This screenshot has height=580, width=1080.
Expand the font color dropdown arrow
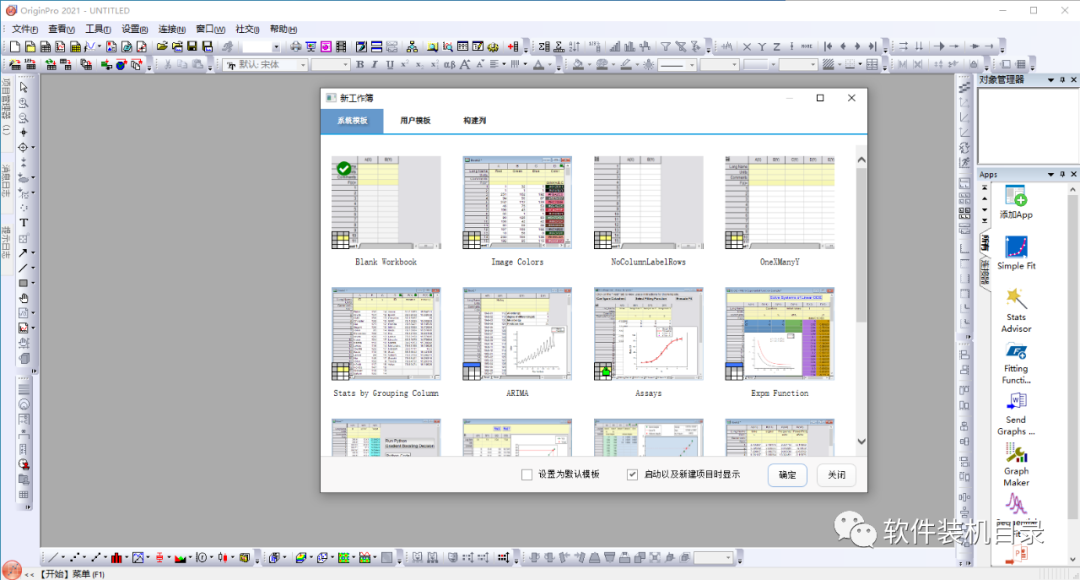click(550, 65)
